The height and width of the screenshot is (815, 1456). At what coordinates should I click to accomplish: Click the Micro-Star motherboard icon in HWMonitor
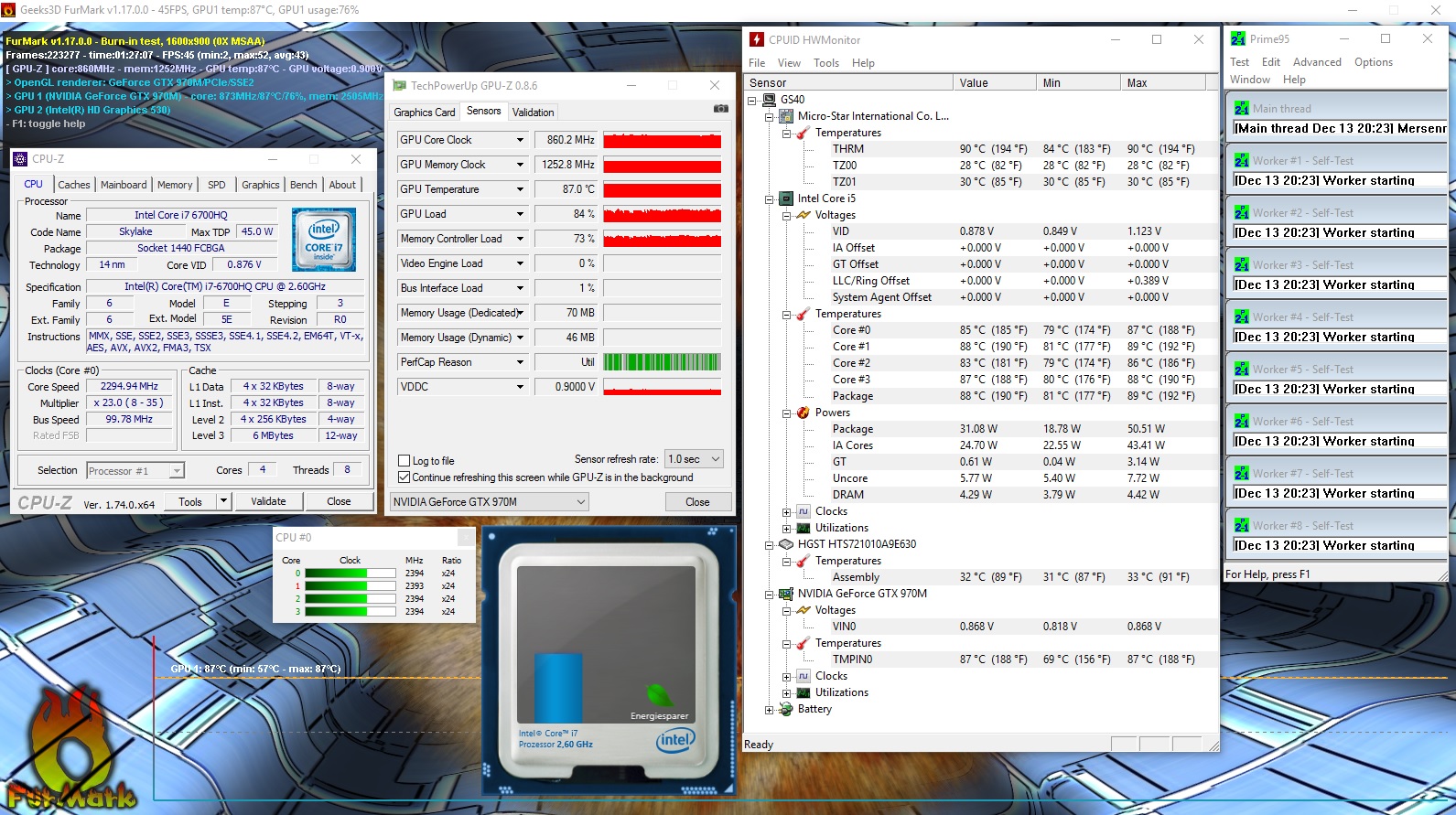click(x=785, y=116)
